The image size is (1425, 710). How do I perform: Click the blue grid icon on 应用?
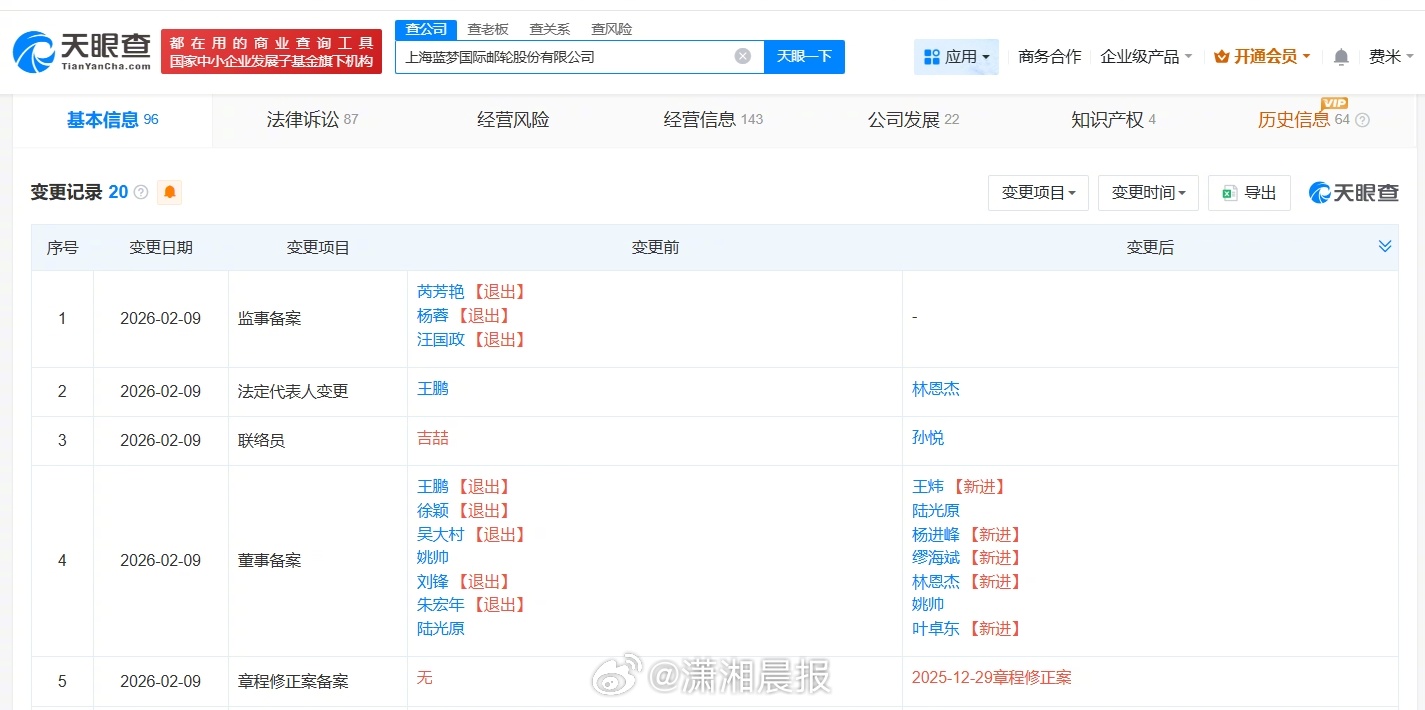931,57
